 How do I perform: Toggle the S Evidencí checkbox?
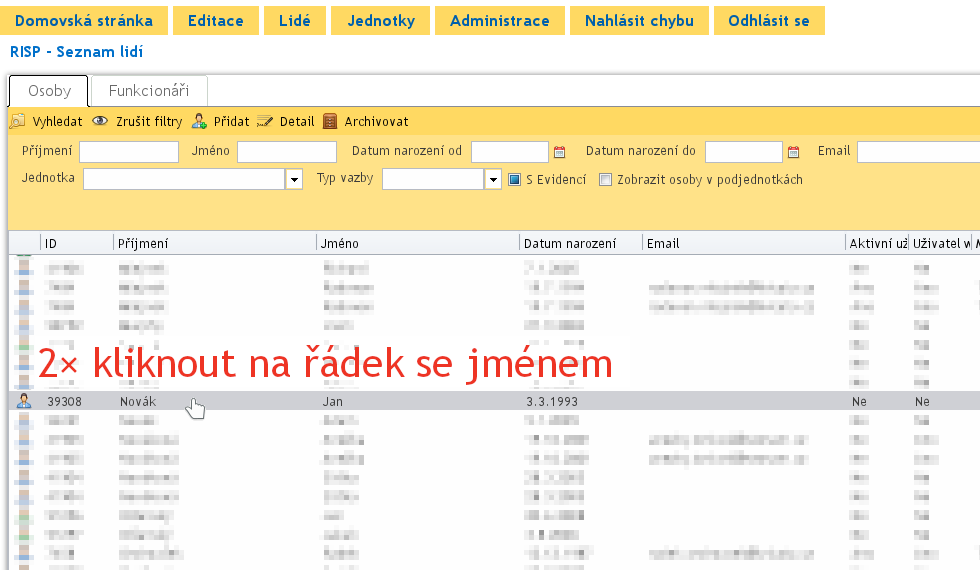[515, 180]
